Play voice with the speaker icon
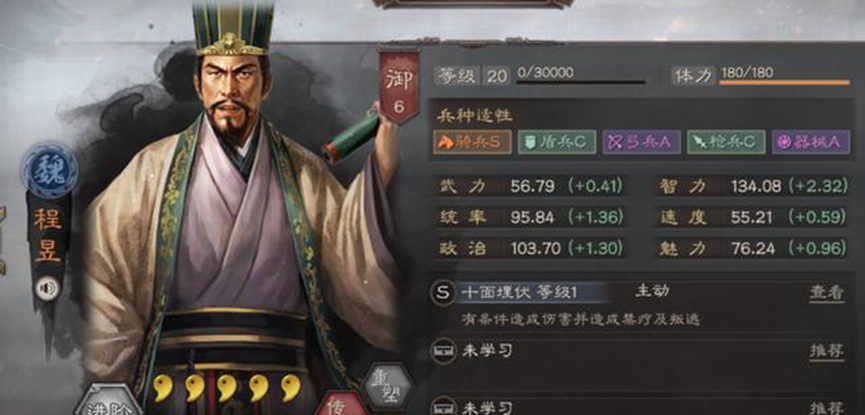Image resolution: width=865 pixels, height=415 pixels. coord(47,288)
